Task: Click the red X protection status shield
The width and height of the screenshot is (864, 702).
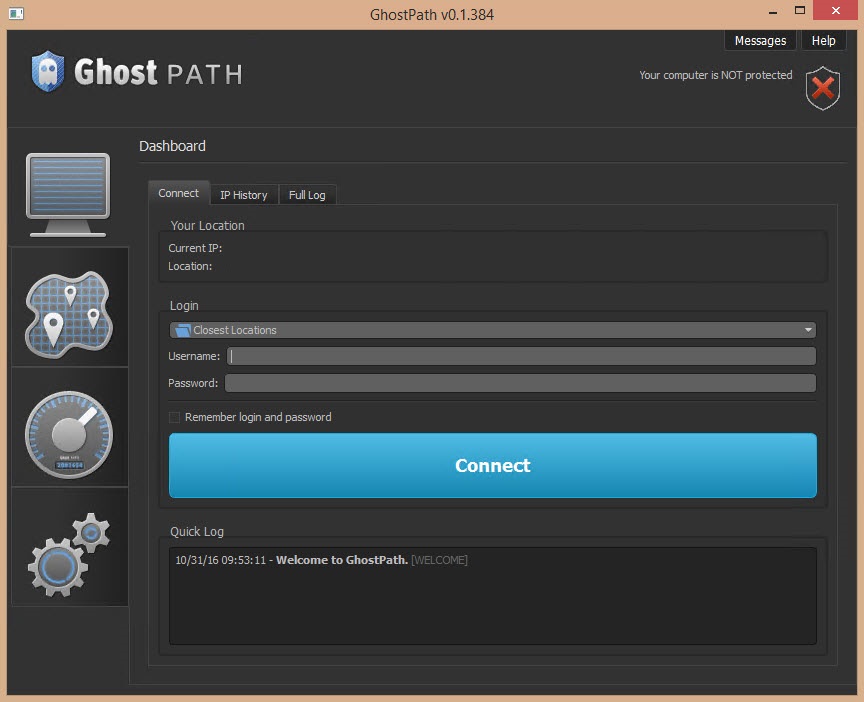Action: click(x=823, y=88)
